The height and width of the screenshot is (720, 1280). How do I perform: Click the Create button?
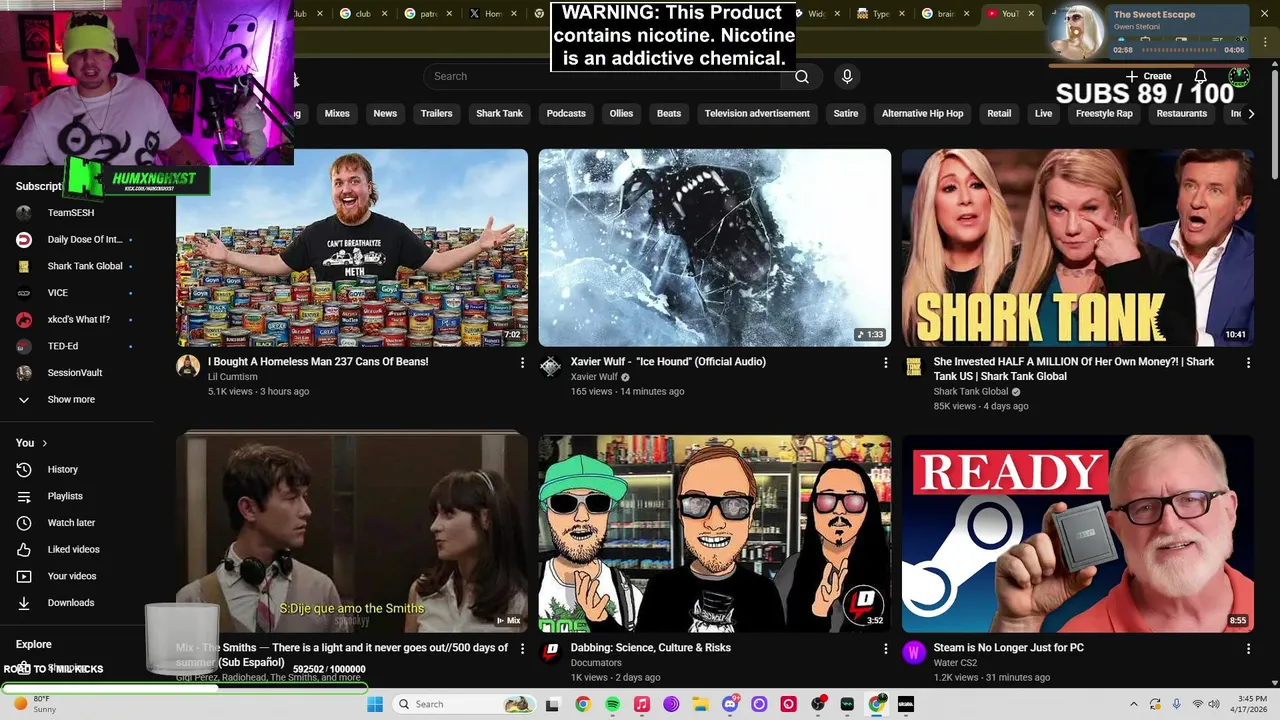[1149, 76]
